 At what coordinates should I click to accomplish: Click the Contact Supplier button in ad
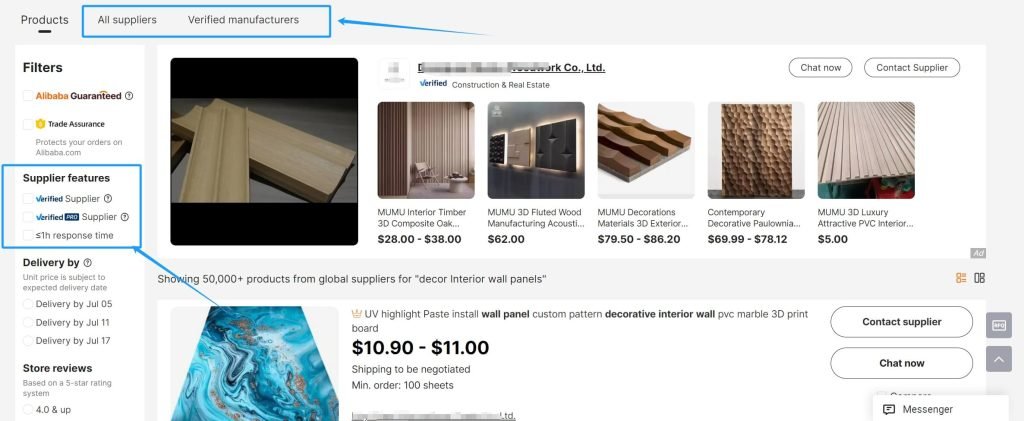912,68
